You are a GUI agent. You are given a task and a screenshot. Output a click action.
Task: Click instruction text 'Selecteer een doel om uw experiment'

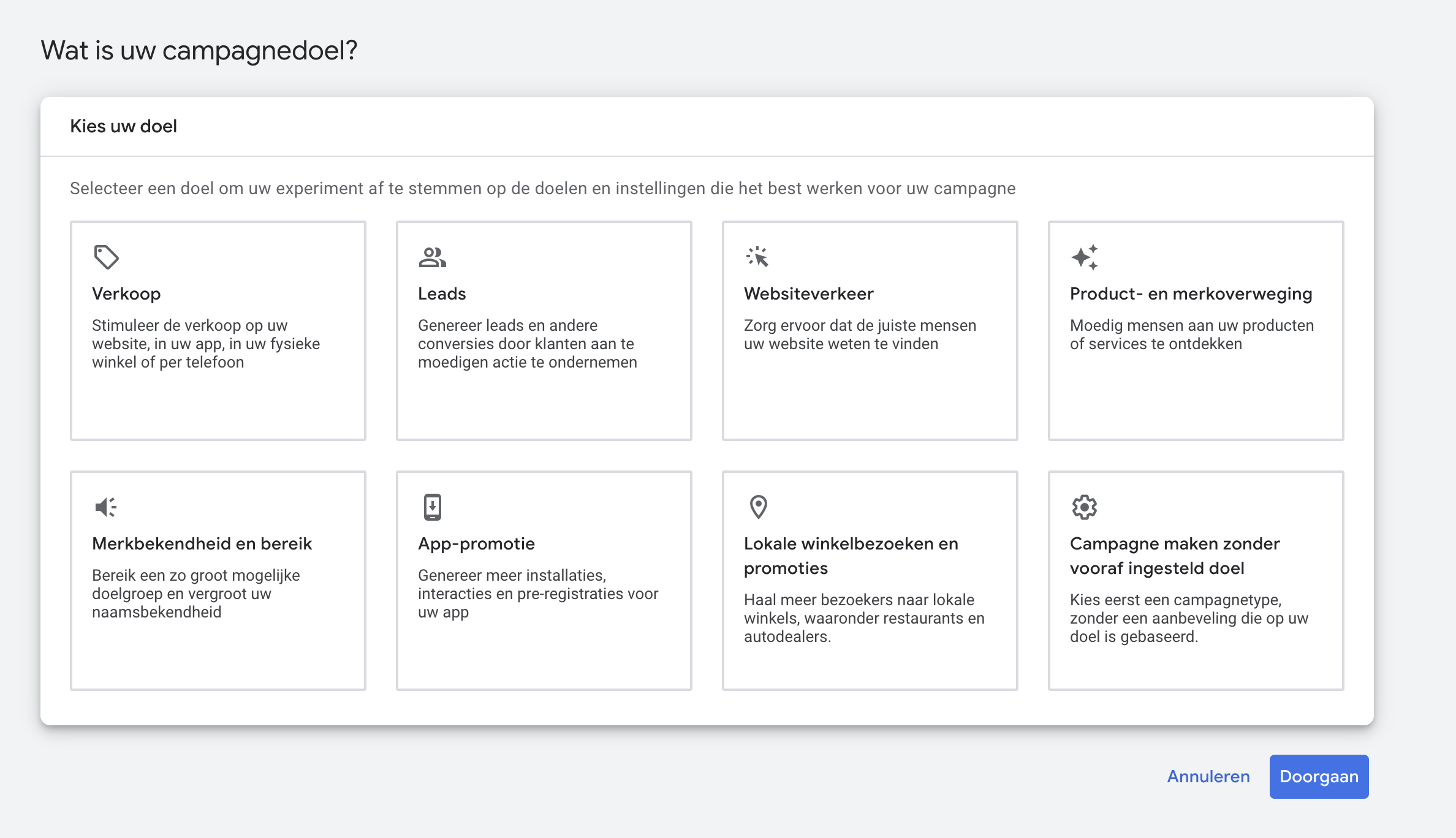click(x=542, y=189)
